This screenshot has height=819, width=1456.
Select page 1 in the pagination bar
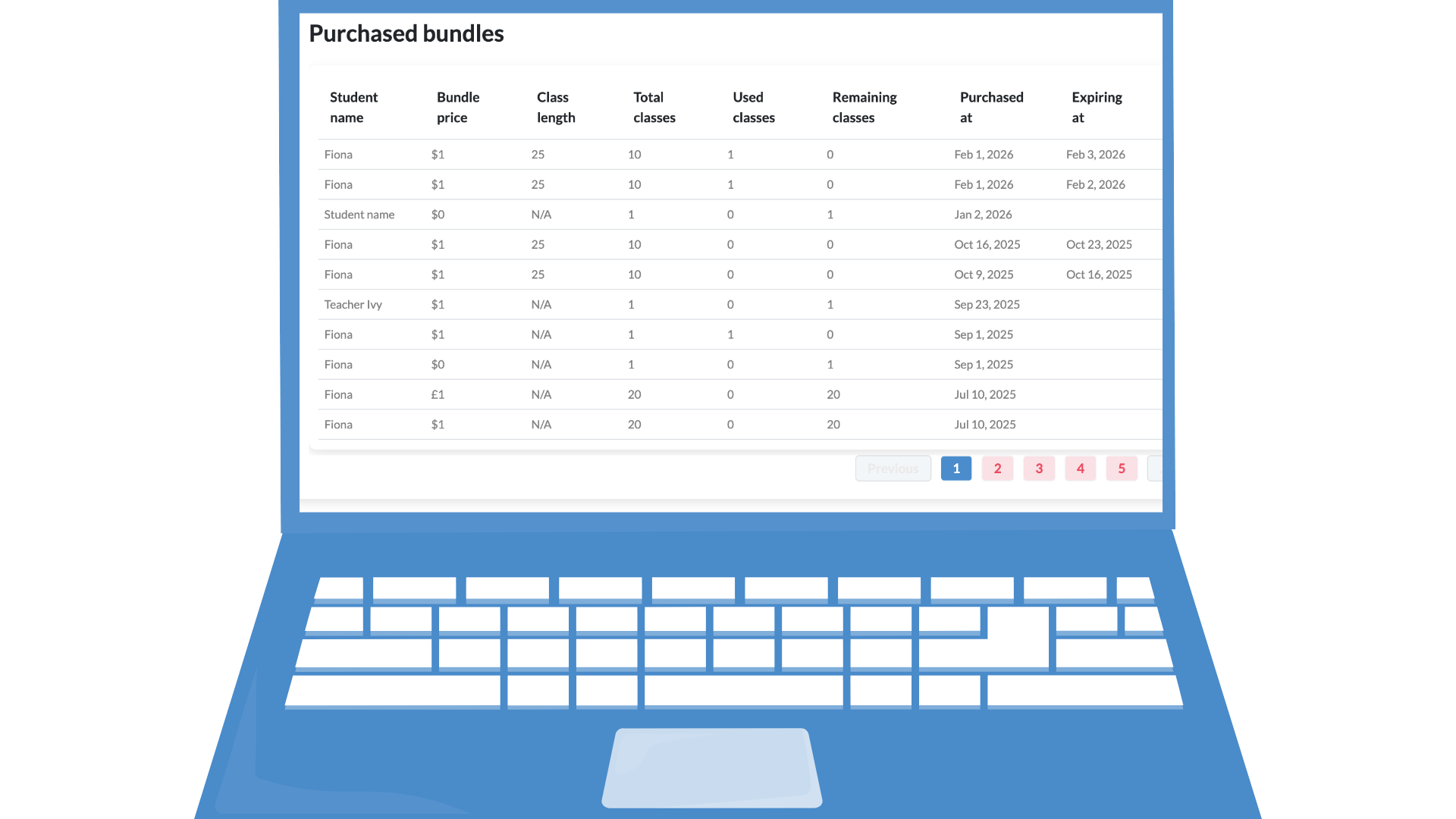pyautogui.click(x=956, y=468)
